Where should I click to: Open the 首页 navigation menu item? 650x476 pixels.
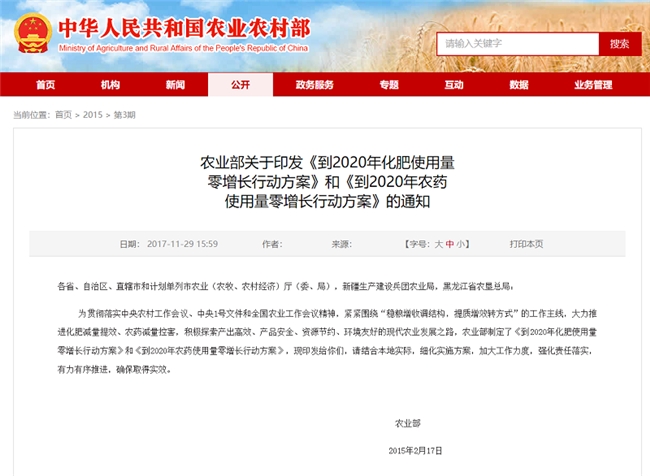click(46, 85)
